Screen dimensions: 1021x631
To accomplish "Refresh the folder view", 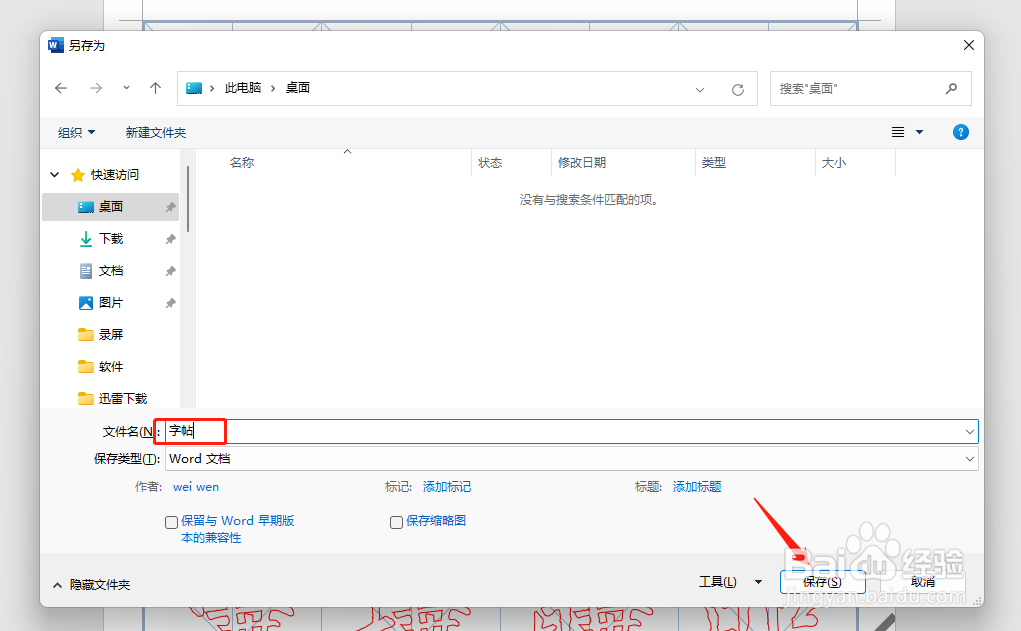I will pyautogui.click(x=738, y=88).
